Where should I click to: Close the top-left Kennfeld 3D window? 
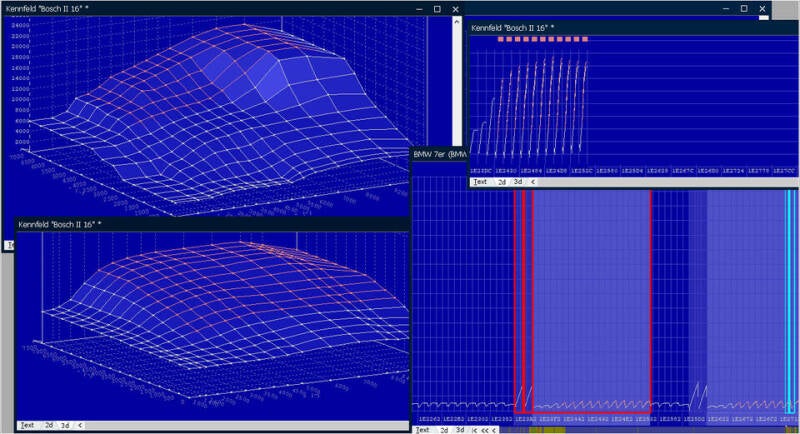point(455,9)
